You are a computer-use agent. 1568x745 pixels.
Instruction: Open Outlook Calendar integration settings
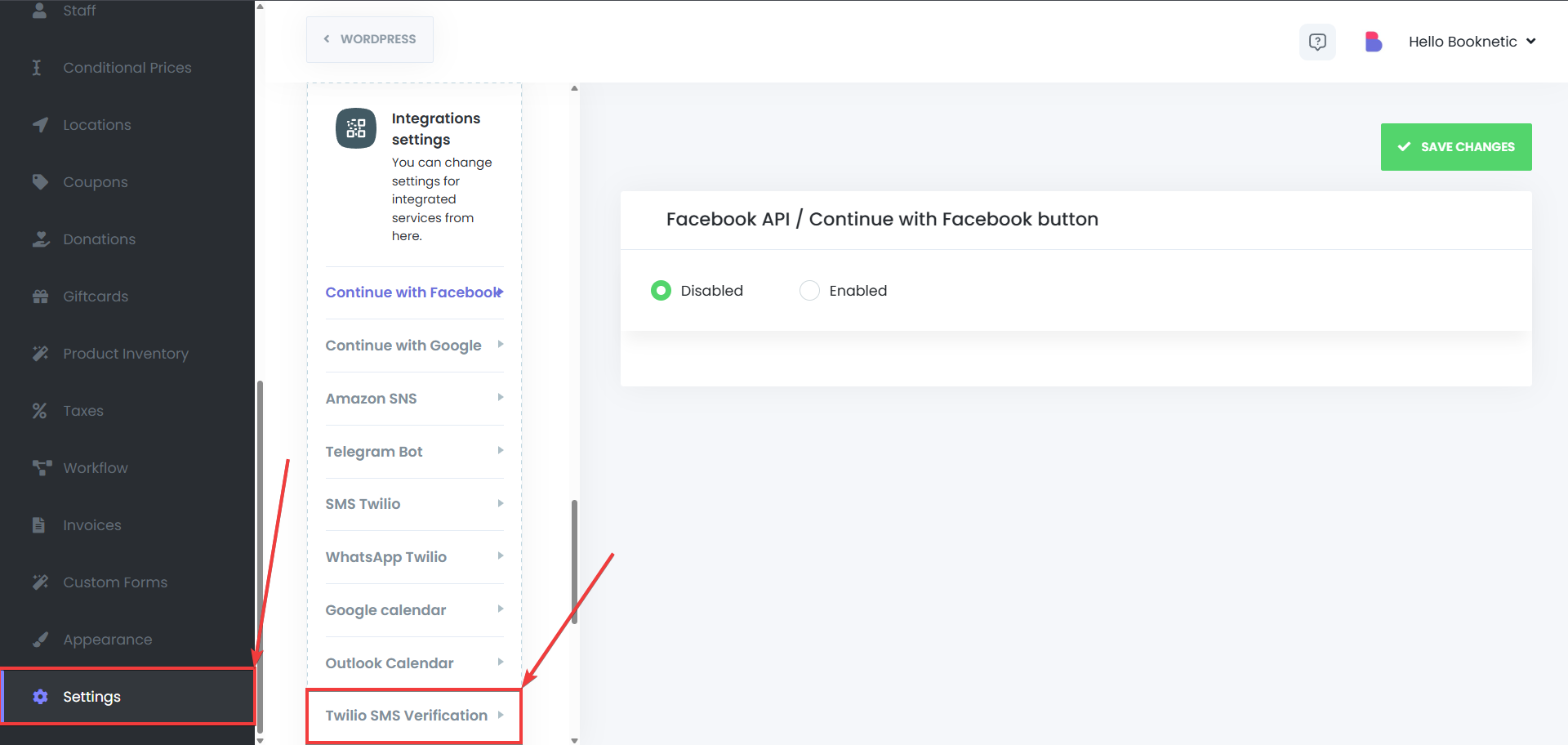pos(414,663)
